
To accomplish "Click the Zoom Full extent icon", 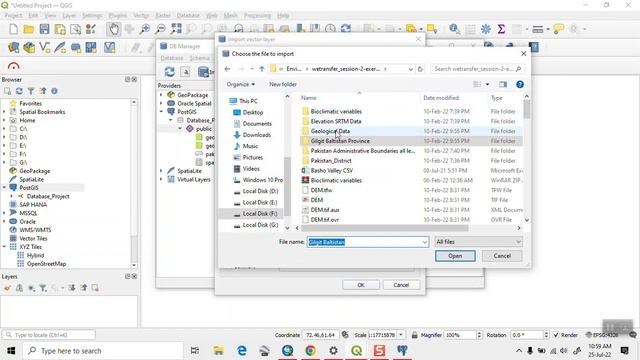I will point(176,29).
